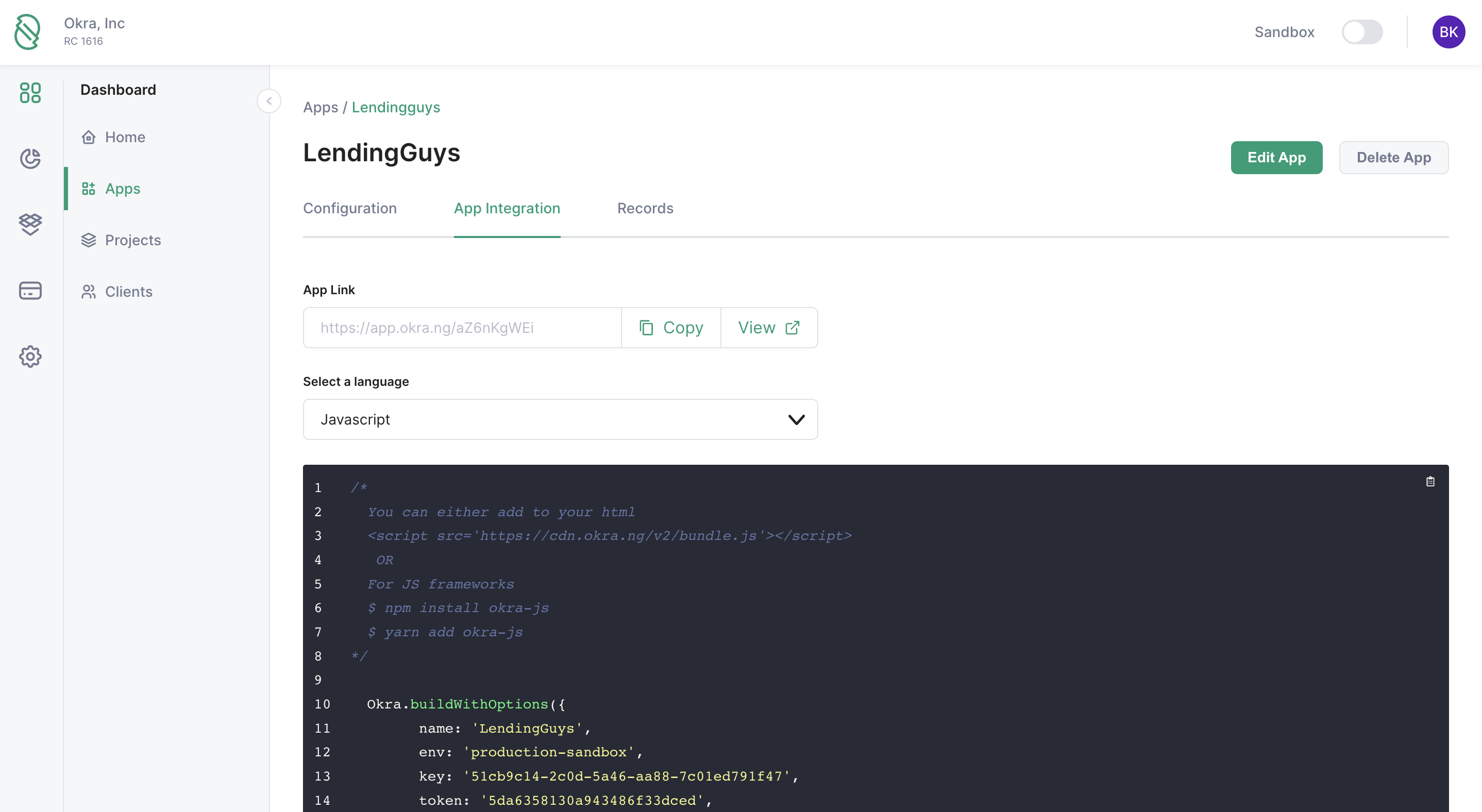The width and height of the screenshot is (1482, 812).
Task: Copy code with the clipboard icon
Action: tap(1430, 482)
